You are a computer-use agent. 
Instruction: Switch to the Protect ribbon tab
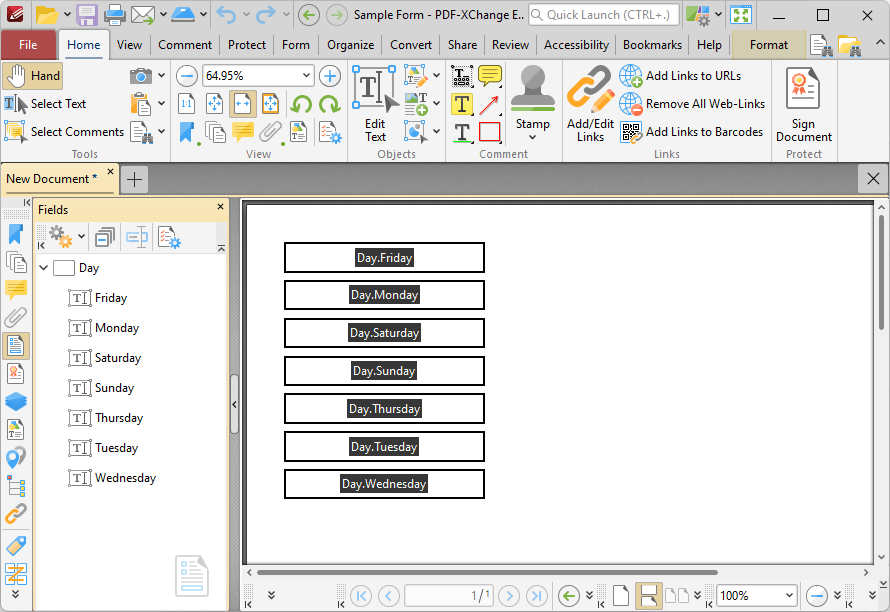pyautogui.click(x=246, y=45)
